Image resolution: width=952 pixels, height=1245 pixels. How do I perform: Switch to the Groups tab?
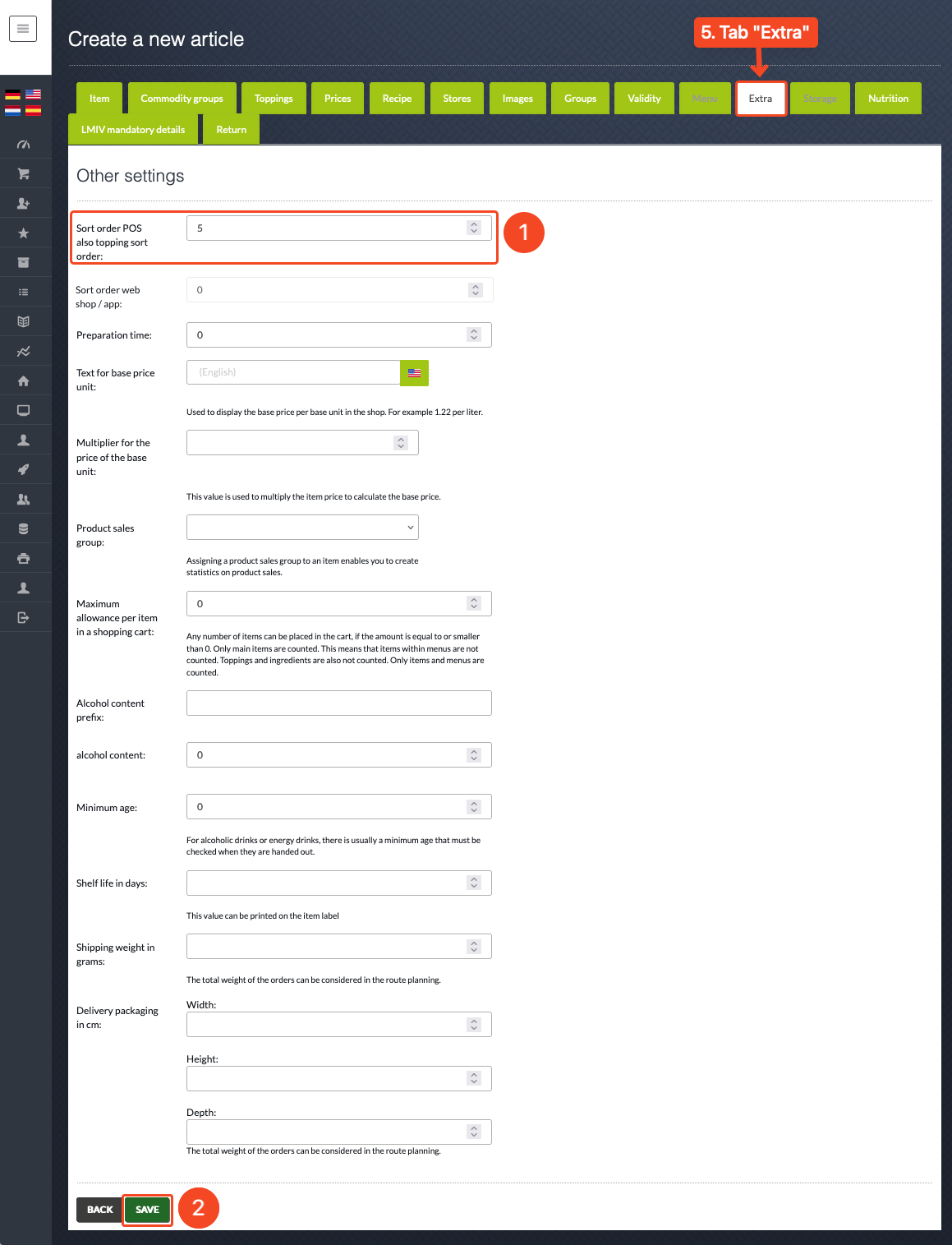click(x=580, y=99)
